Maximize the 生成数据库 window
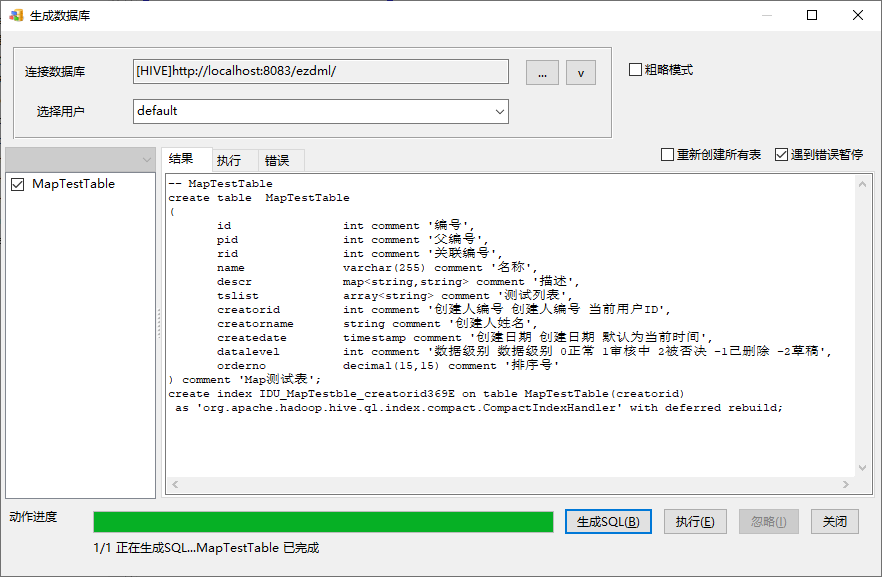 (x=812, y=15)
